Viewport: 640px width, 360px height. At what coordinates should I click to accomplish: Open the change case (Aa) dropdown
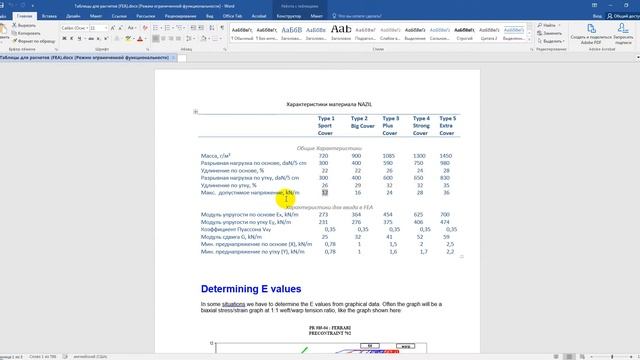coord(131,28)
